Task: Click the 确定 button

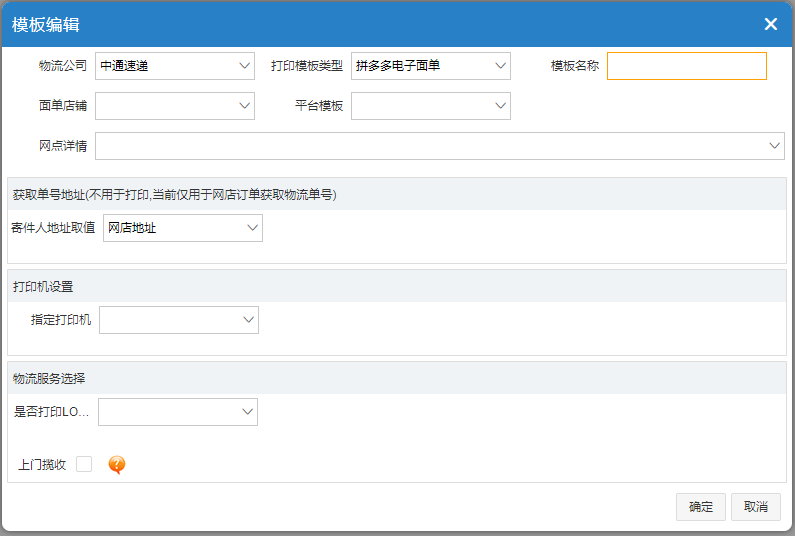Action: click(x=701, y=507)
